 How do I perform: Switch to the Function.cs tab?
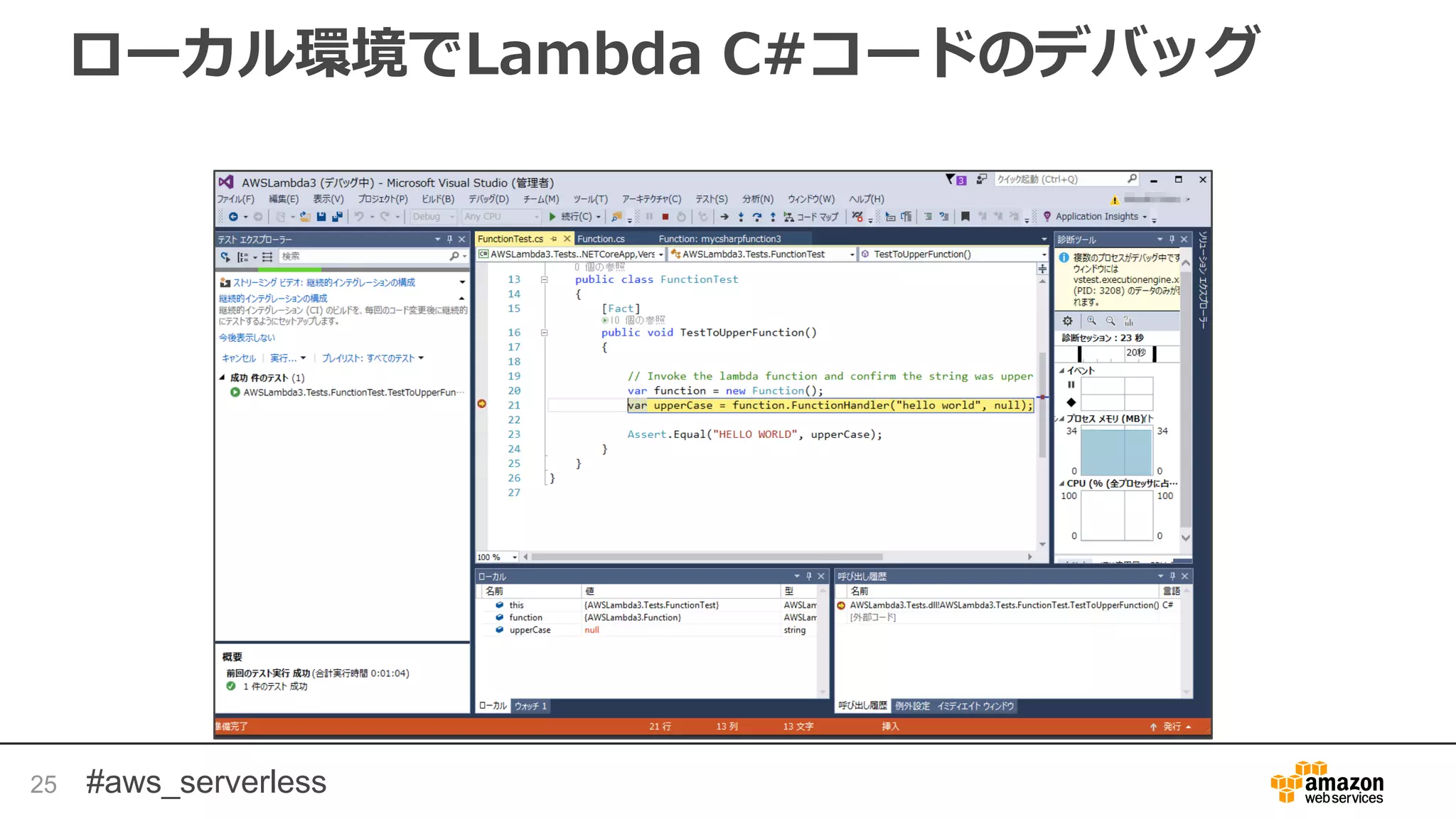click(x=601, y=239)
